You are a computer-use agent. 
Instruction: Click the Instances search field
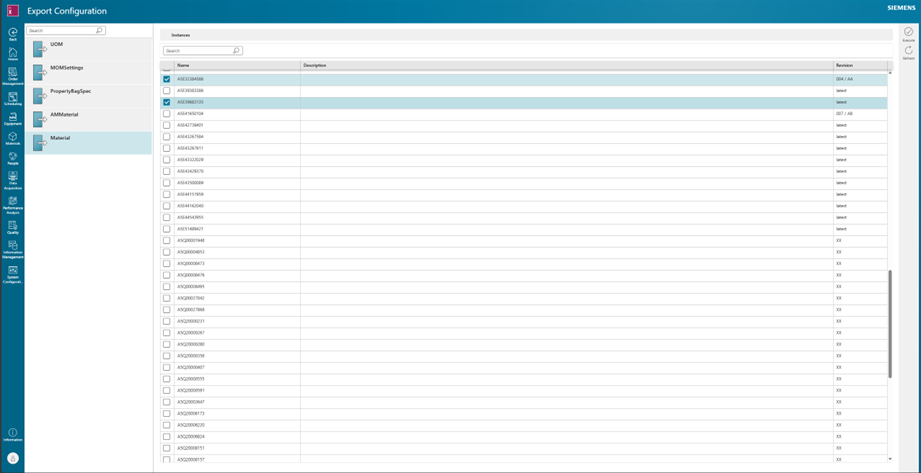click(x=198, y=50)
